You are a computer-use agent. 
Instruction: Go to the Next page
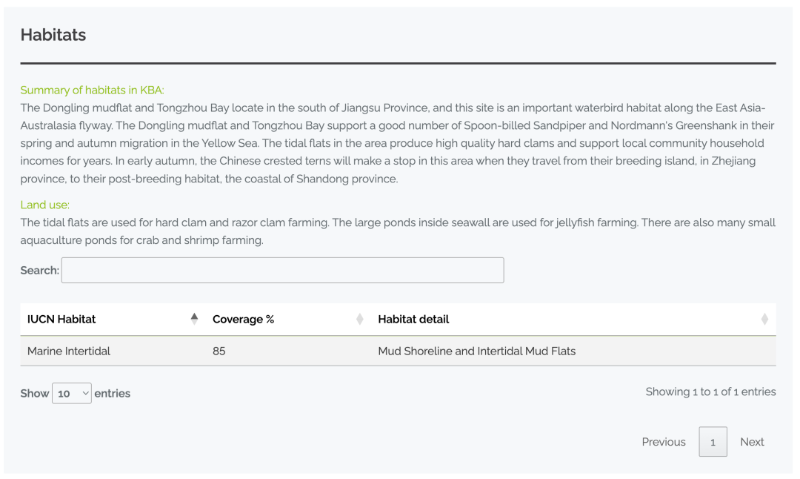[752, 442]
